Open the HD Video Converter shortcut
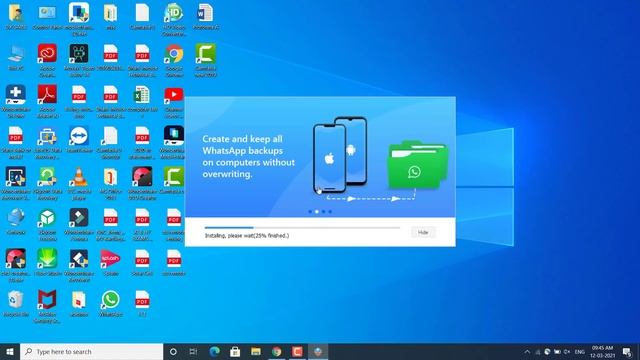The width and height of the screenshot is (640, 360). tap(174, 19)
